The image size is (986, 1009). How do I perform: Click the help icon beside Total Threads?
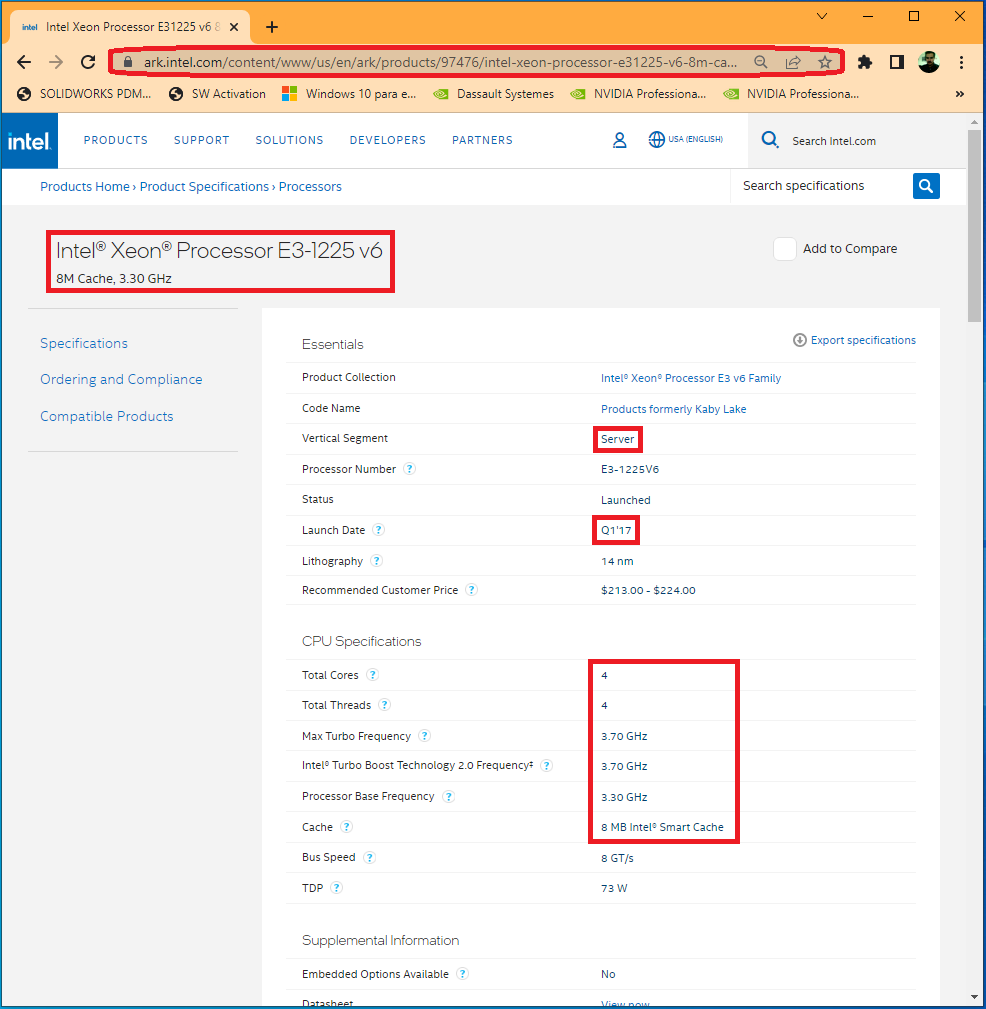(384, 705)
